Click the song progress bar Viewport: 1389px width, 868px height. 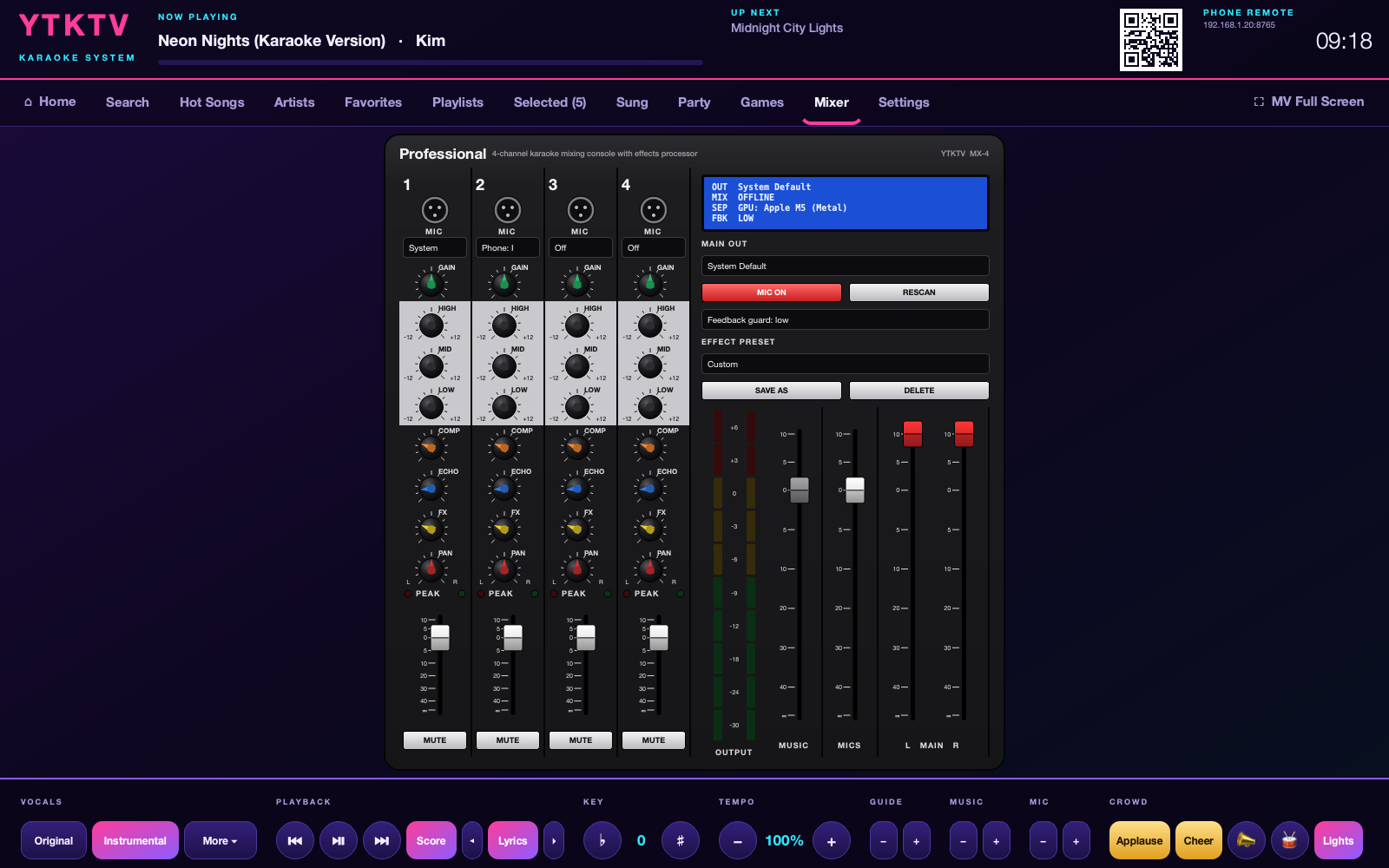[431, 62]
